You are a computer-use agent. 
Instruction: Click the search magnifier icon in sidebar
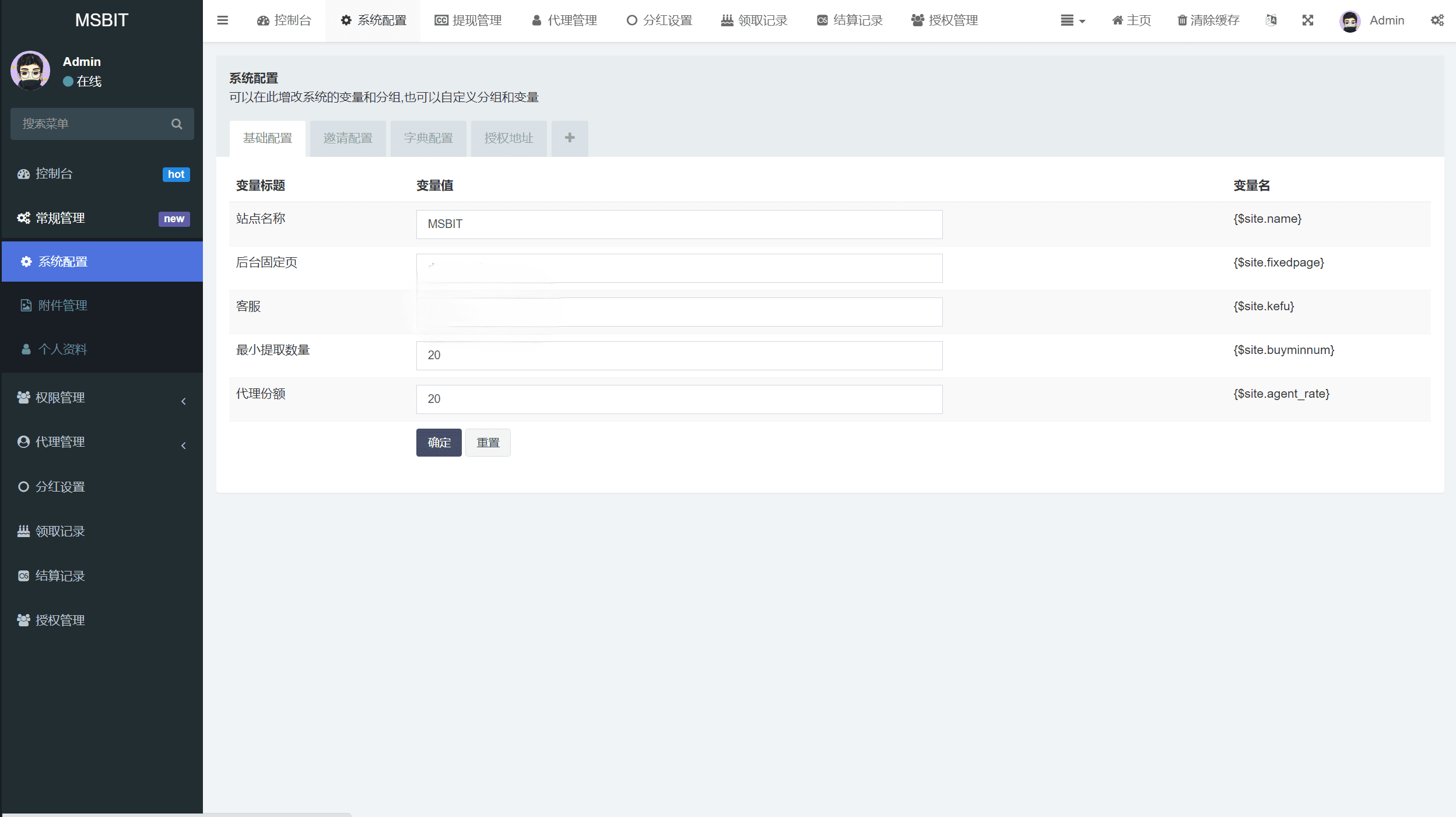click(x=177, y=124)
